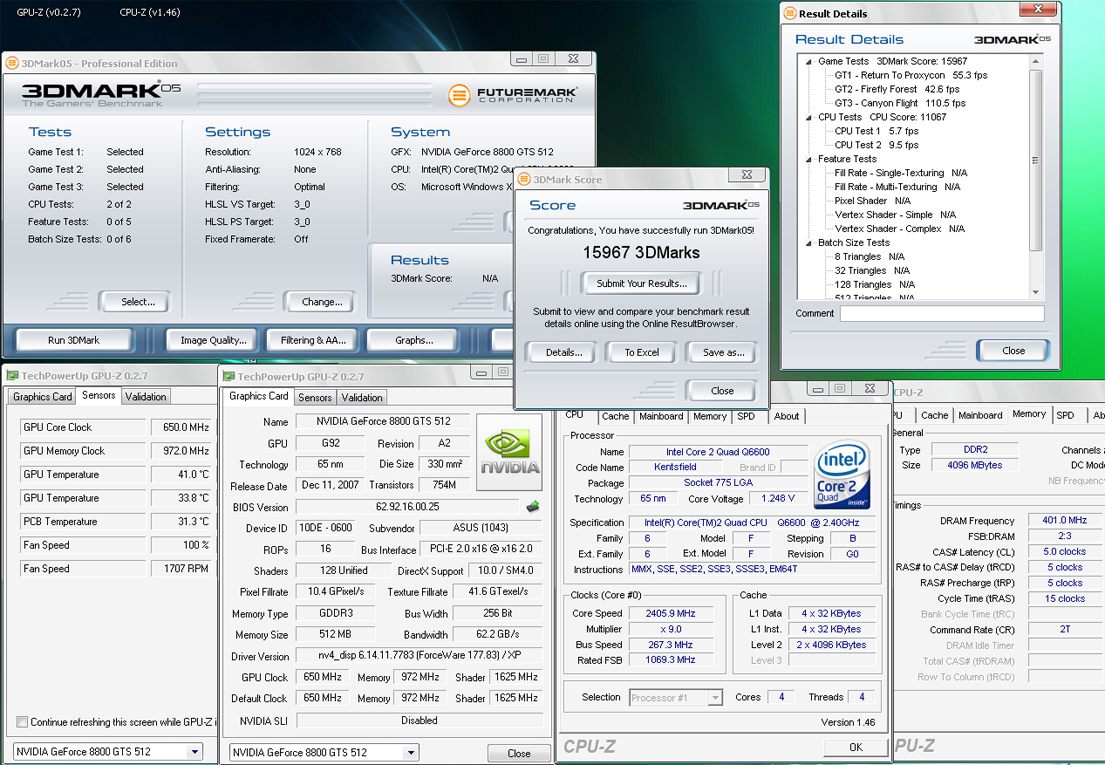Image resolution: width=1105 pixels, height=765 pixels.
Task: Open the Mainboard tab in CPU-Z CPU window
Action: click(x=661, y=416)
